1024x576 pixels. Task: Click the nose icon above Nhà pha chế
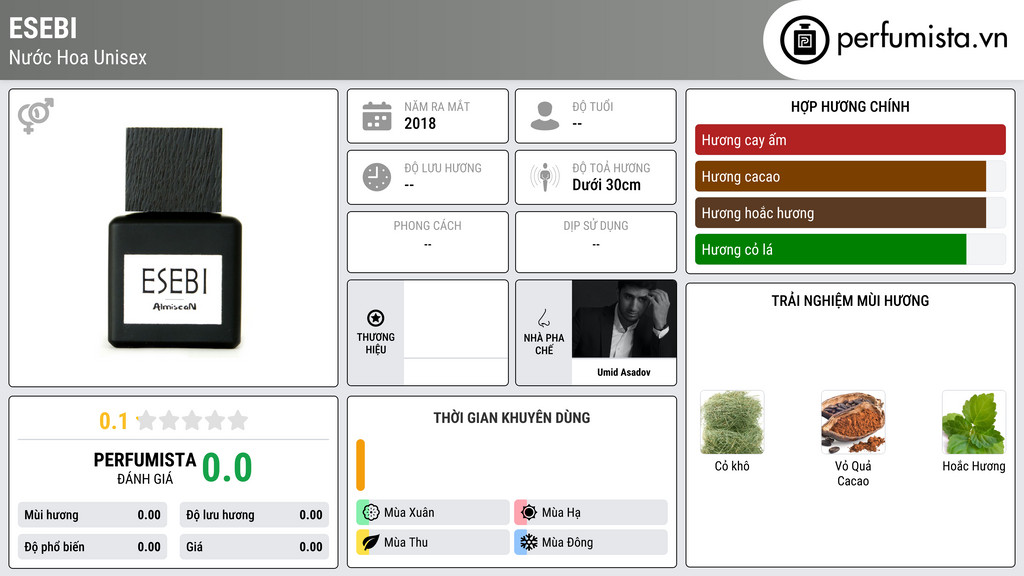pos(543,318)
